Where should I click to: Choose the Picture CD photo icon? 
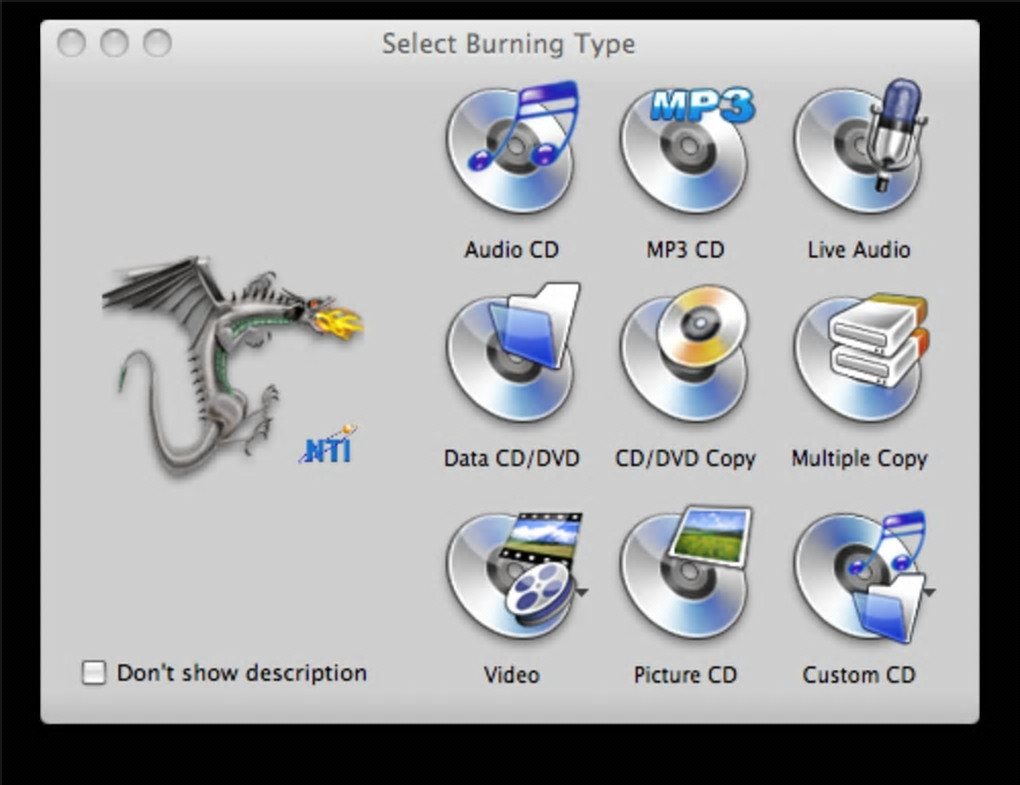pos(686,574)
